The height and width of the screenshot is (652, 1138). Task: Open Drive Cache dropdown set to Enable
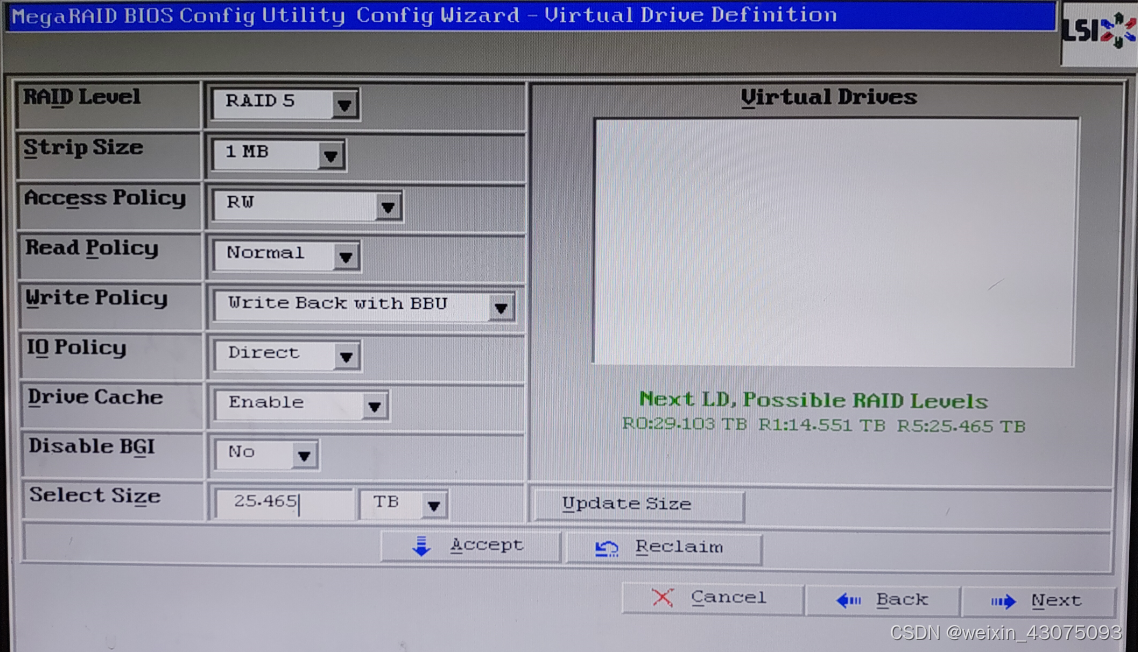302,404
